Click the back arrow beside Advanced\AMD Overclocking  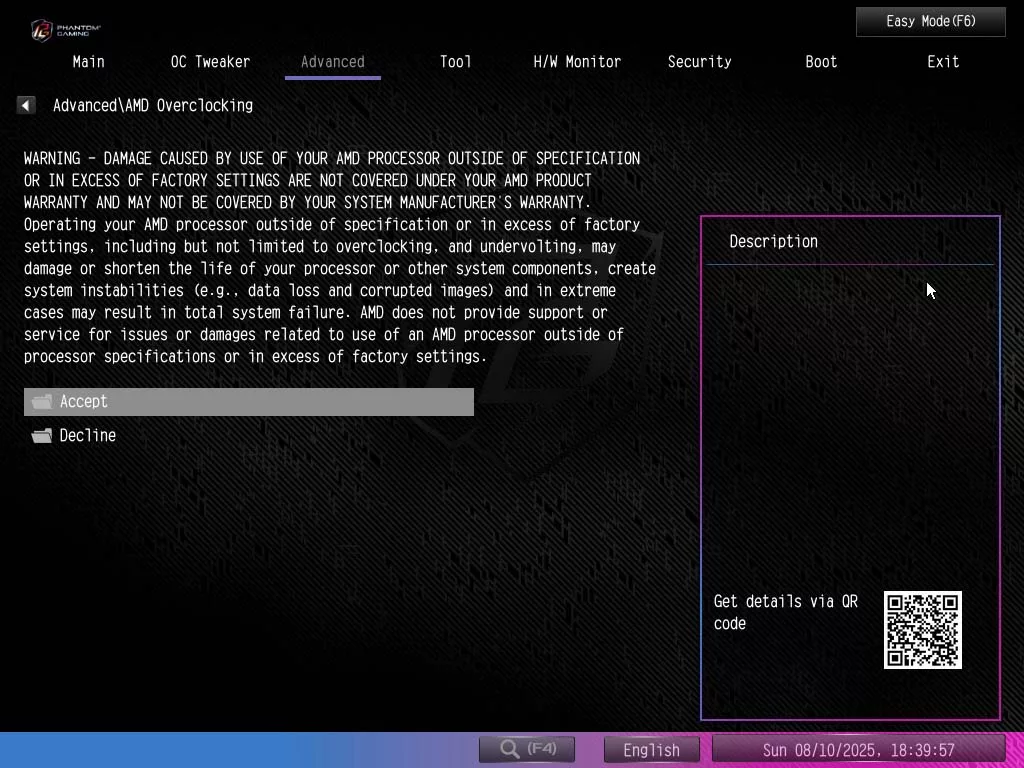[26, 105]
